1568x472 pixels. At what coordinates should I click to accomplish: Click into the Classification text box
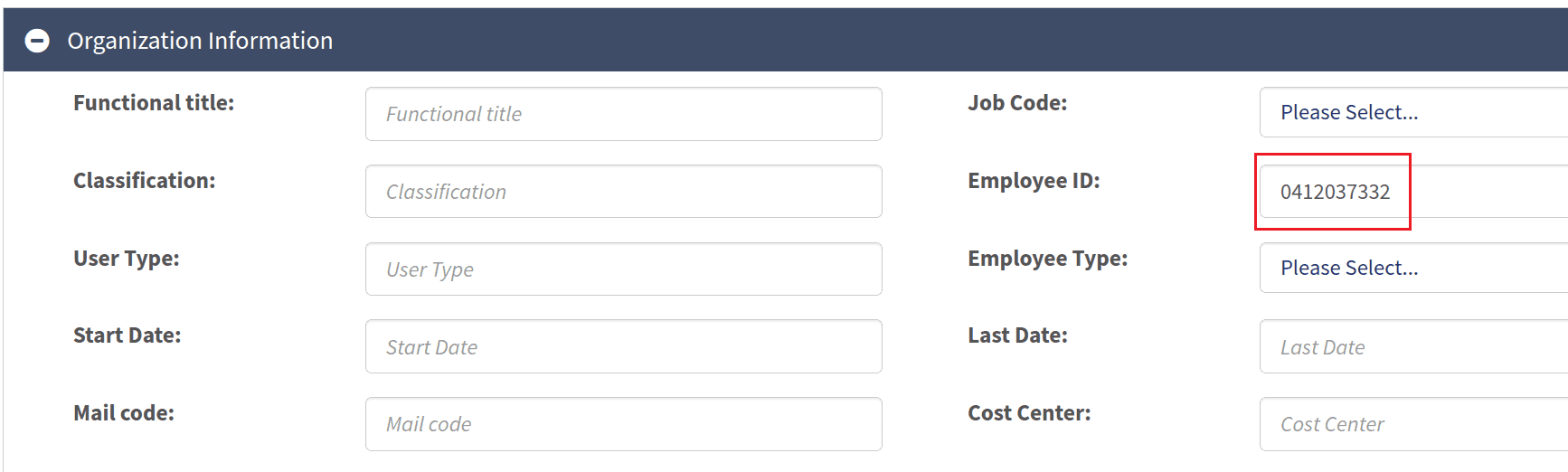coord(623,192)
